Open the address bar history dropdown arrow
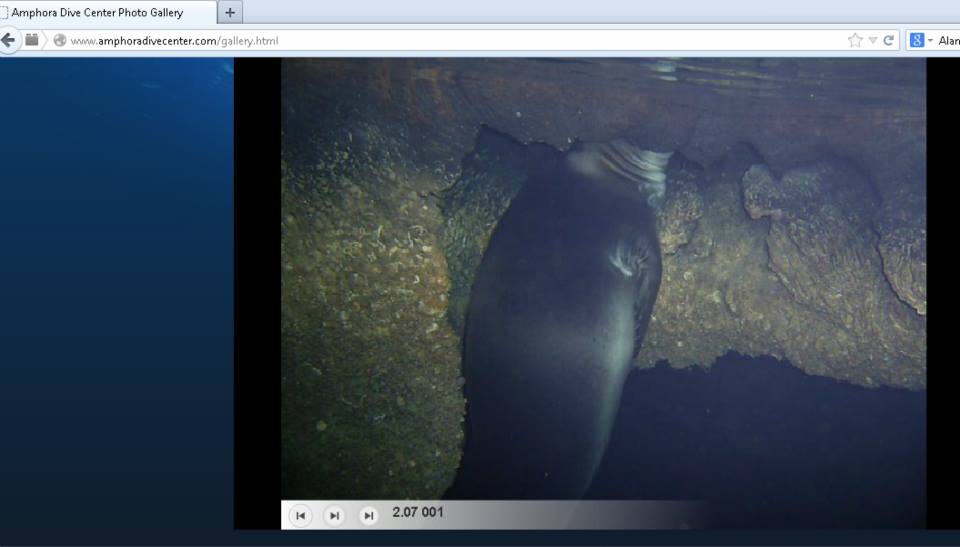This screenshot has width=960, height=547. pyautogui.click(x=873, y=41)
